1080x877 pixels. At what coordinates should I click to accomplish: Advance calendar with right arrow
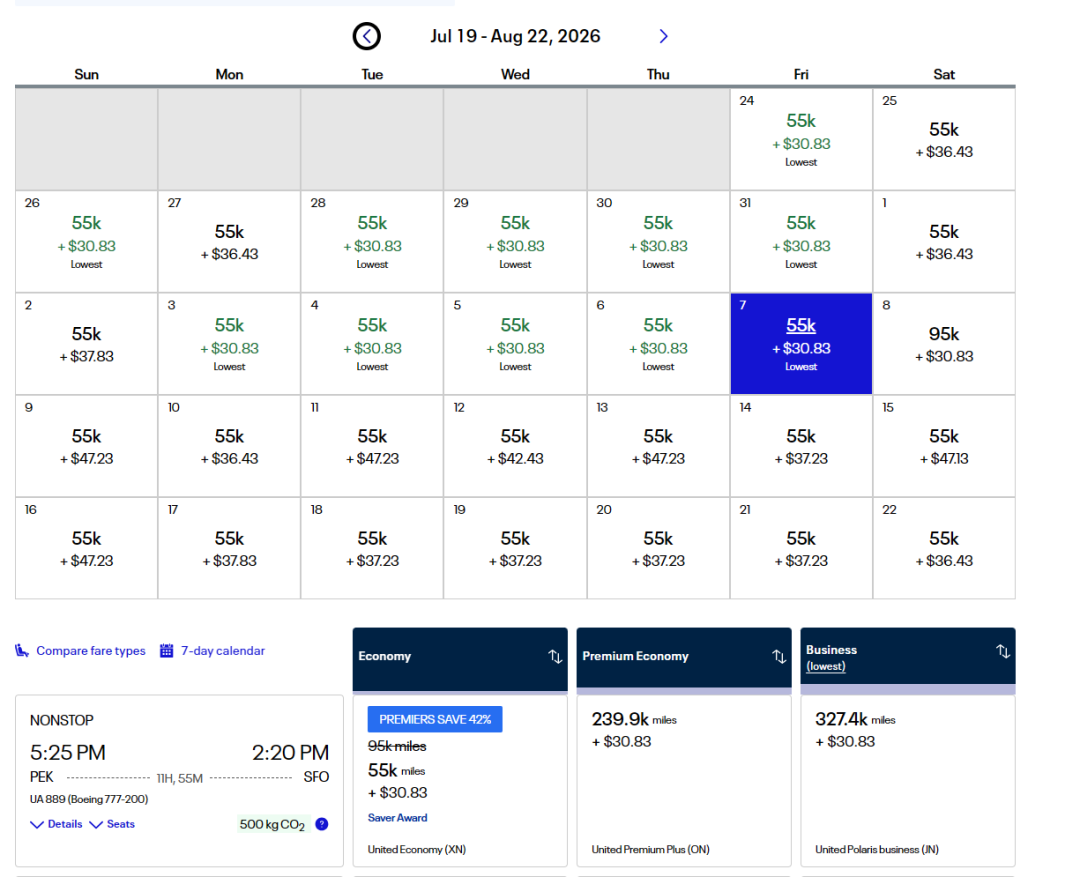(663, 36)
